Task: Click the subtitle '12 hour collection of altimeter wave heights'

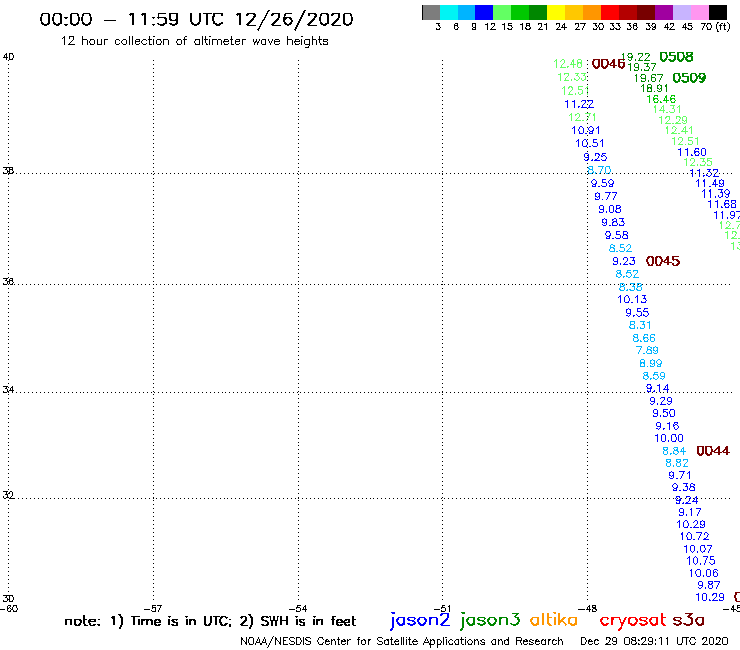Action: pyautogui.click(x=194, y=41)
